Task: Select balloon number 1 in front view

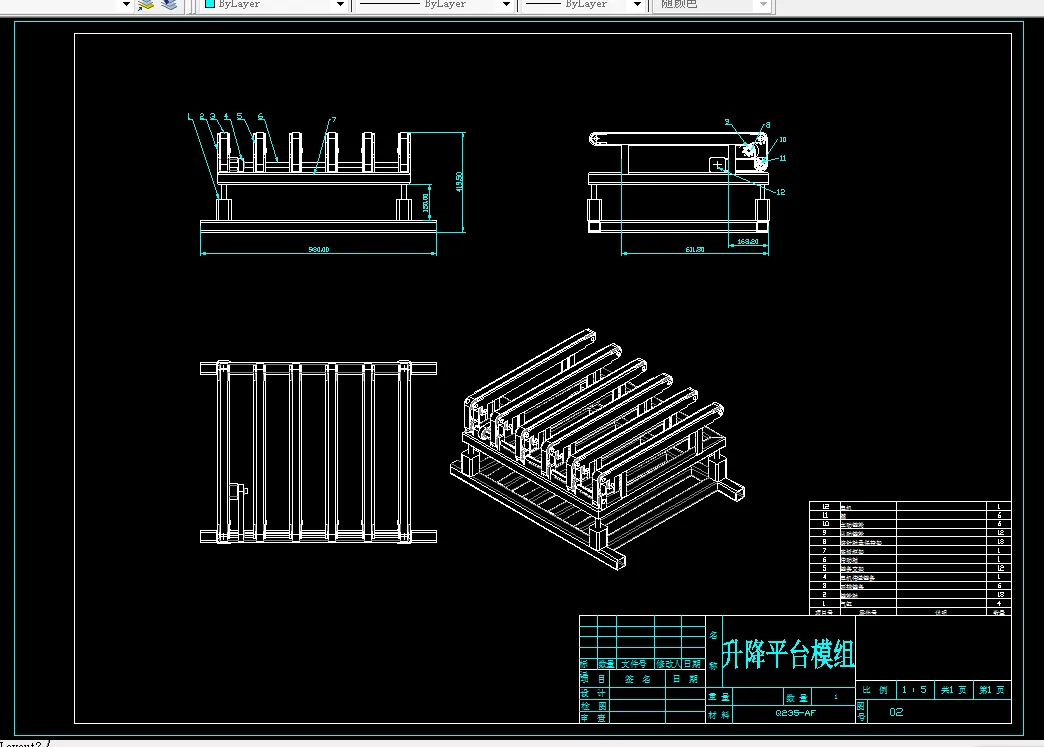Action: (190, 117)
